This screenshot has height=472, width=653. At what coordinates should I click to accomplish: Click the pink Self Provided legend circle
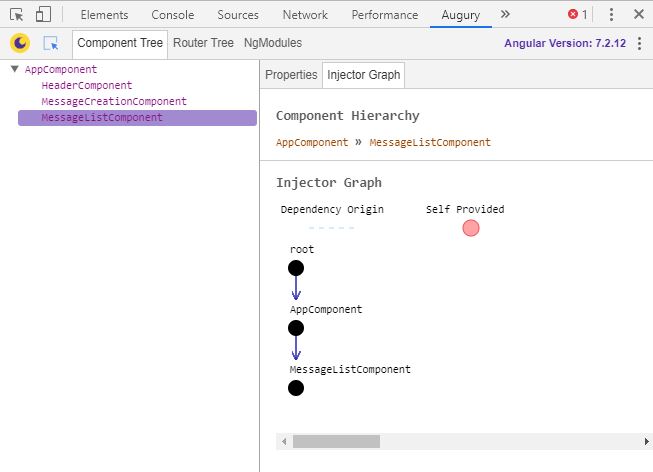pos(471,228)
